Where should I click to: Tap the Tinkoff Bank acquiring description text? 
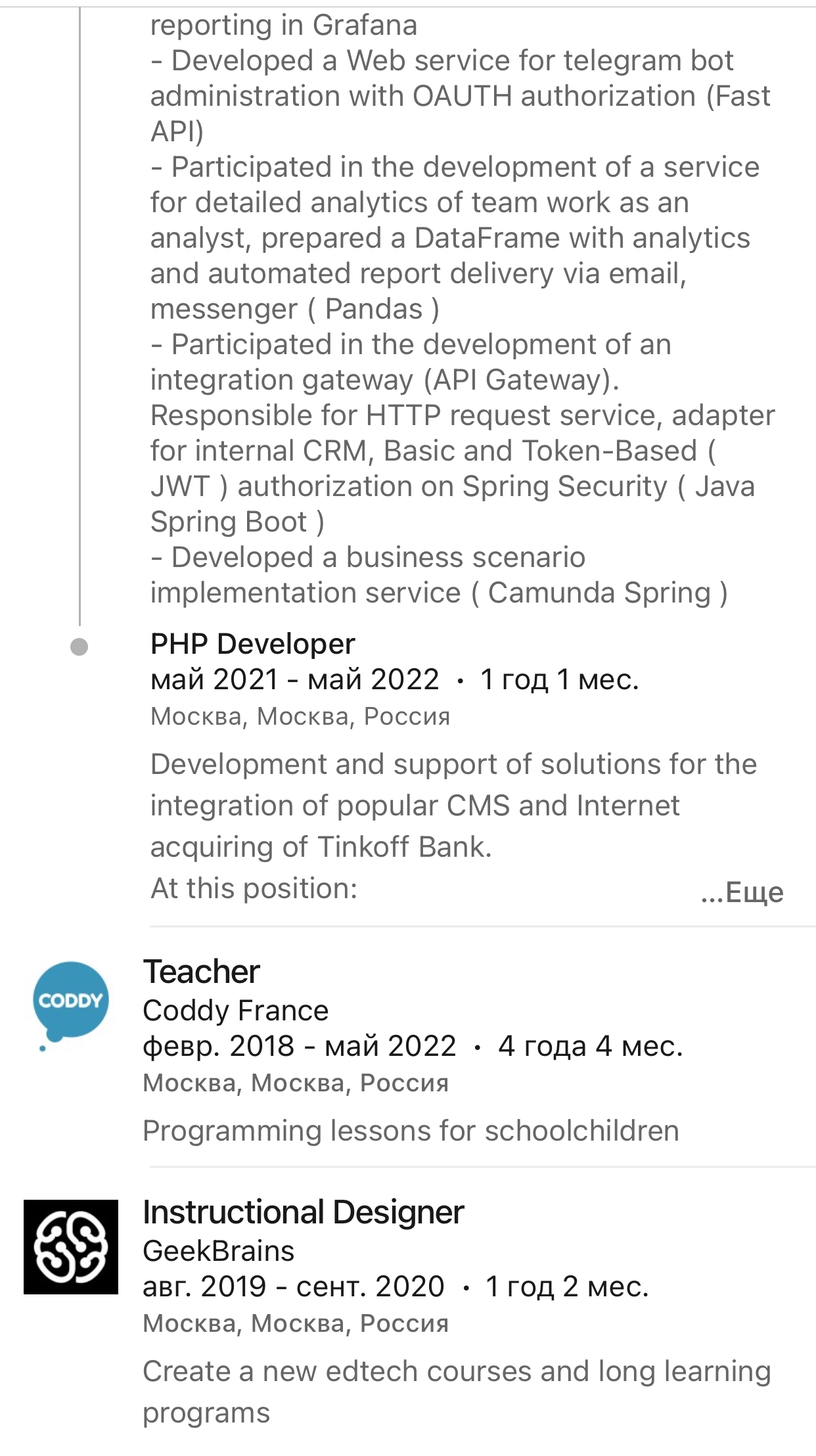[x=454, y=806]
